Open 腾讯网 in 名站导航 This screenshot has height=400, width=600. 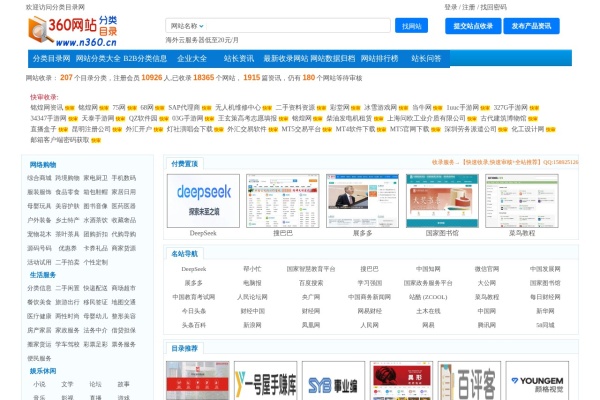click(x=487, y=325)
